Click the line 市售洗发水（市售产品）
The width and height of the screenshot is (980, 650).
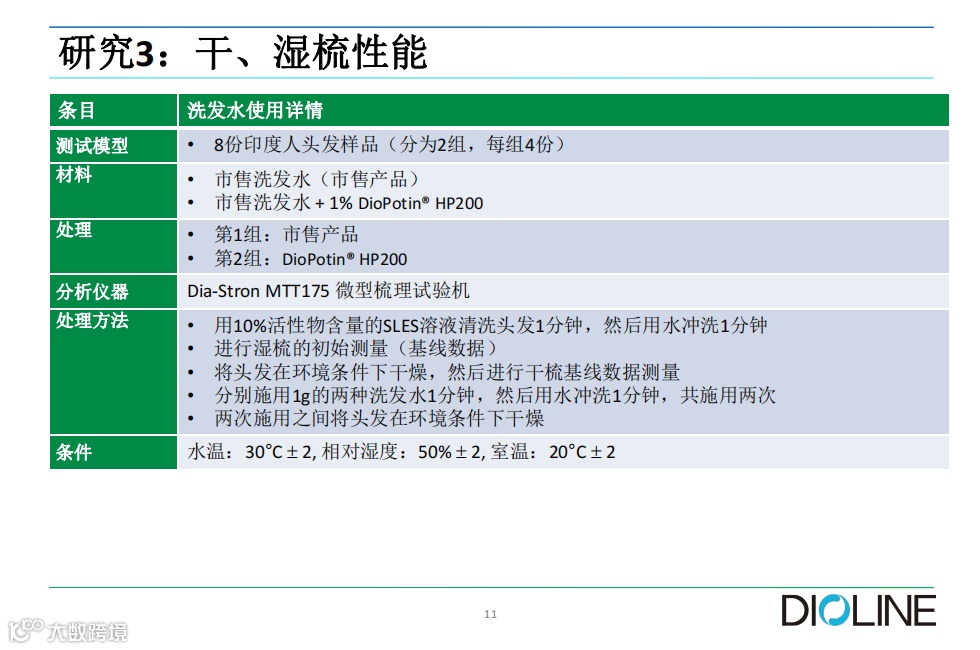(x=317, y=179)
